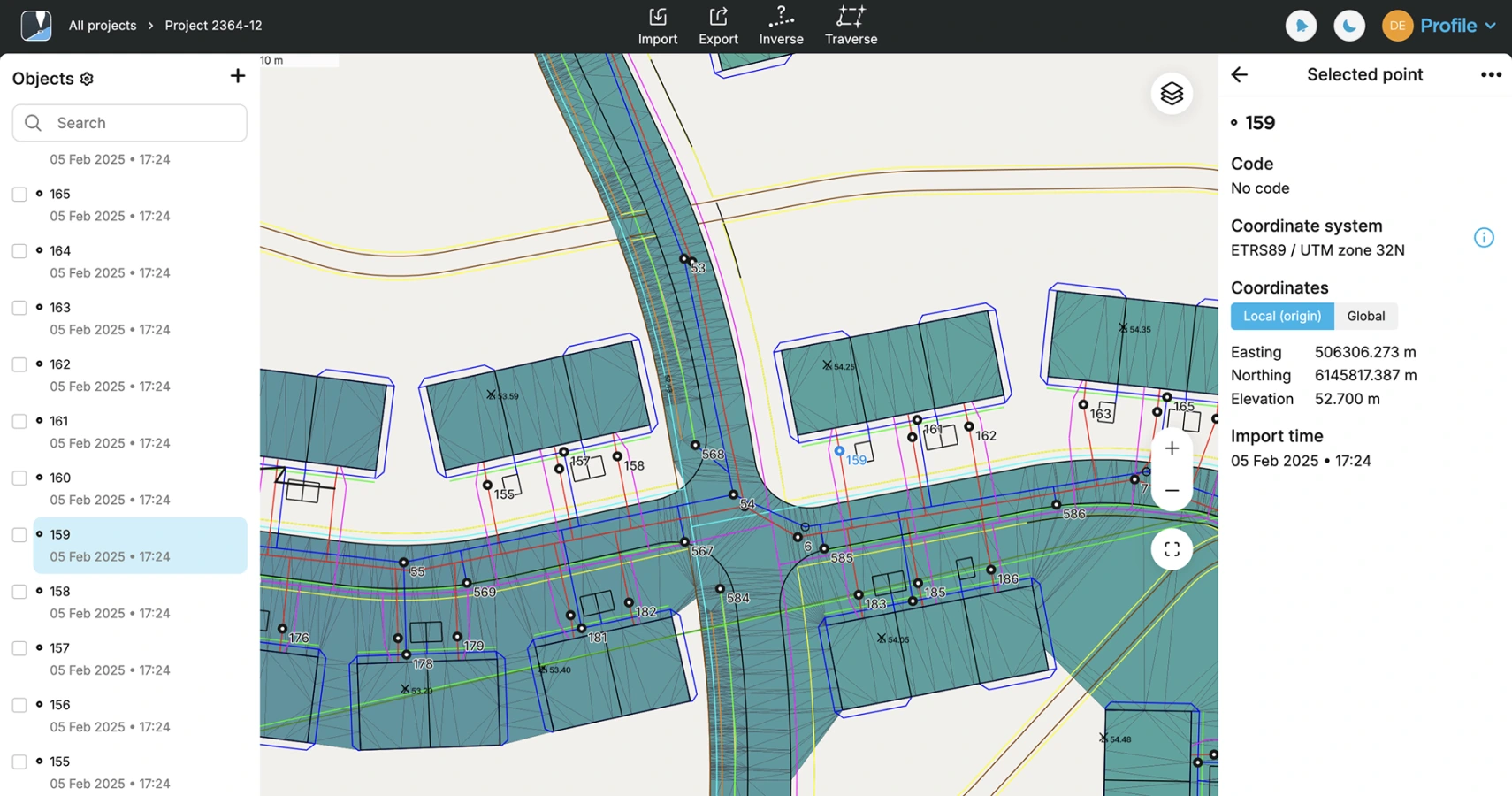Fit map view using fullscreen icon

1172,548
